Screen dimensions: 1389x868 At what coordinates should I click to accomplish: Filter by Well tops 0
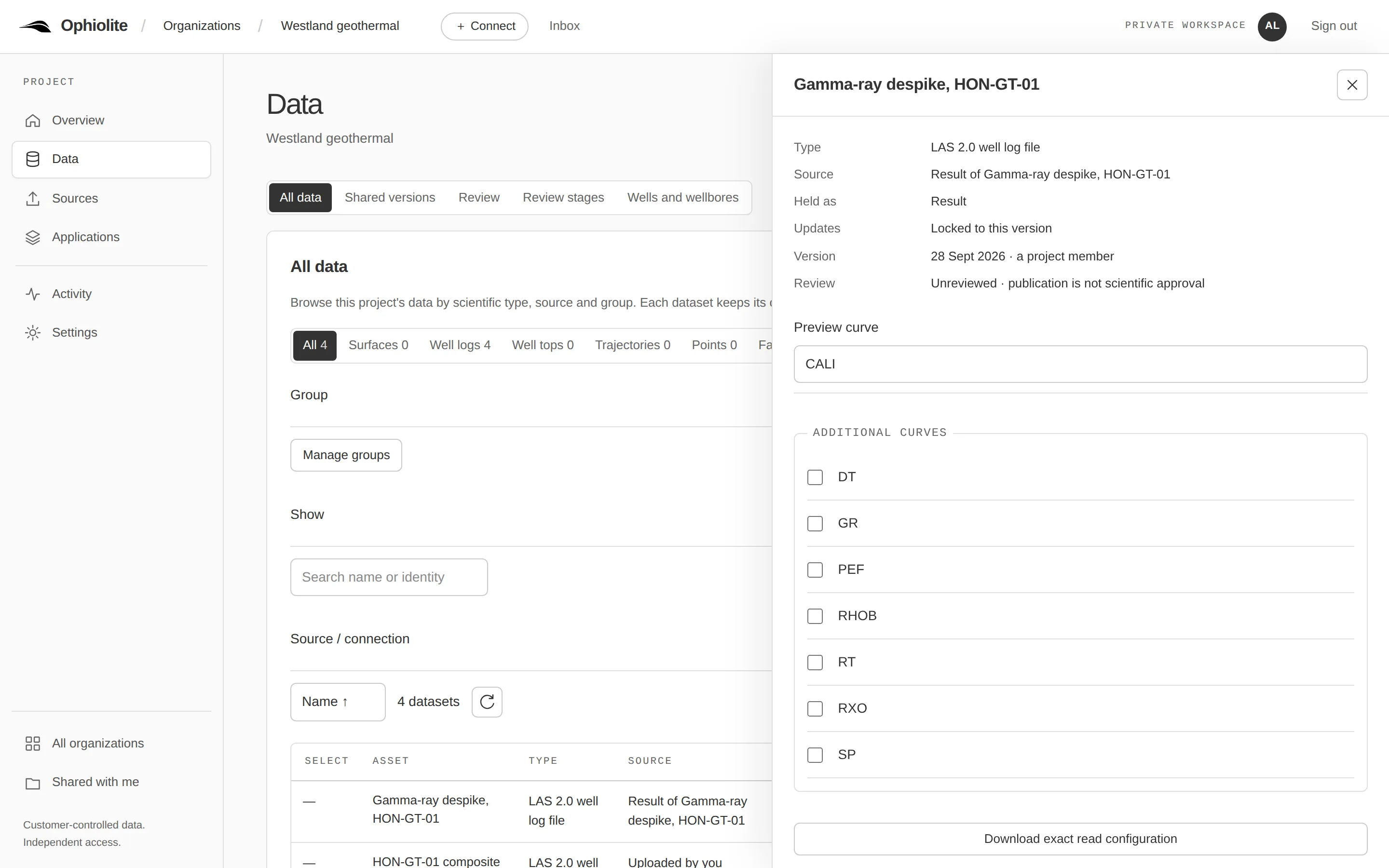point(543,345)
